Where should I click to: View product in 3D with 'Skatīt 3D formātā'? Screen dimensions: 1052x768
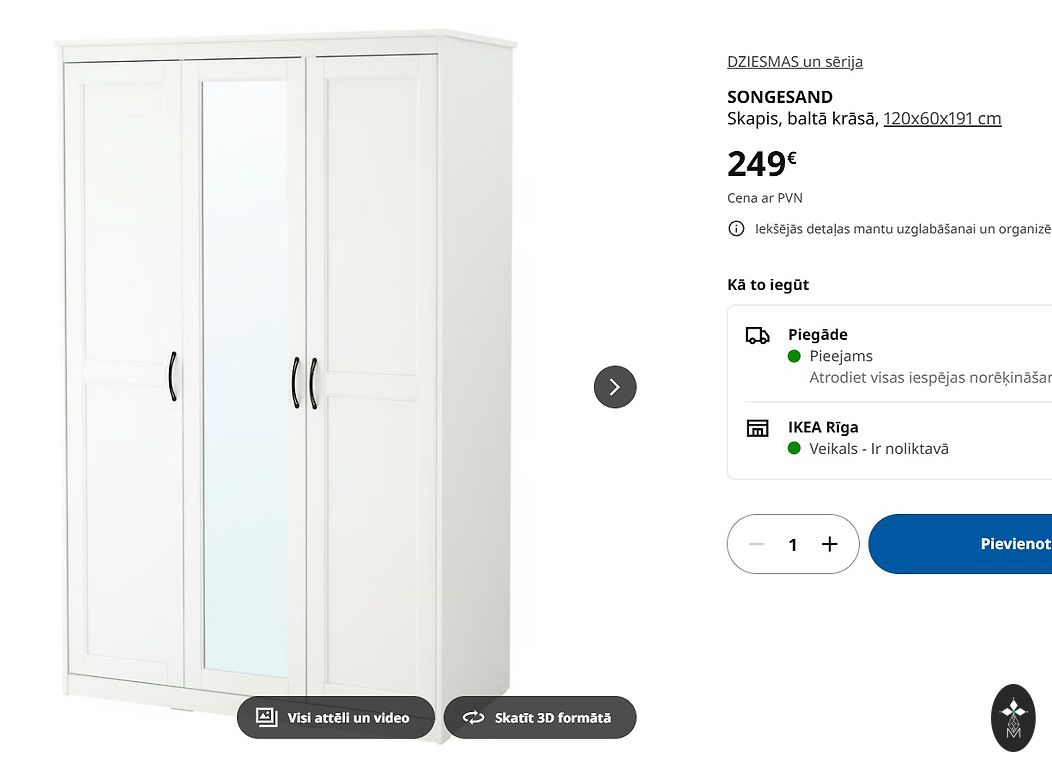point(540,718)
